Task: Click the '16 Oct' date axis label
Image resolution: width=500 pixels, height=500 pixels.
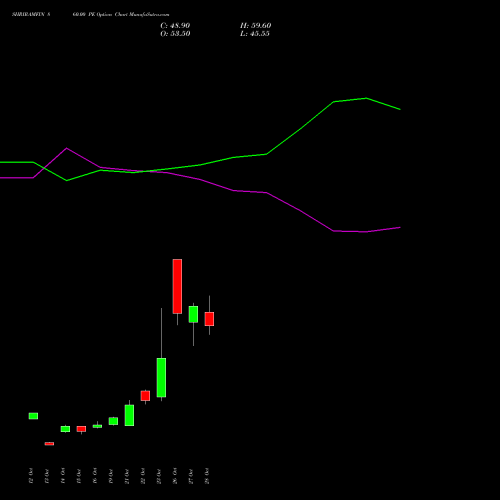Action: pos(95,476)
